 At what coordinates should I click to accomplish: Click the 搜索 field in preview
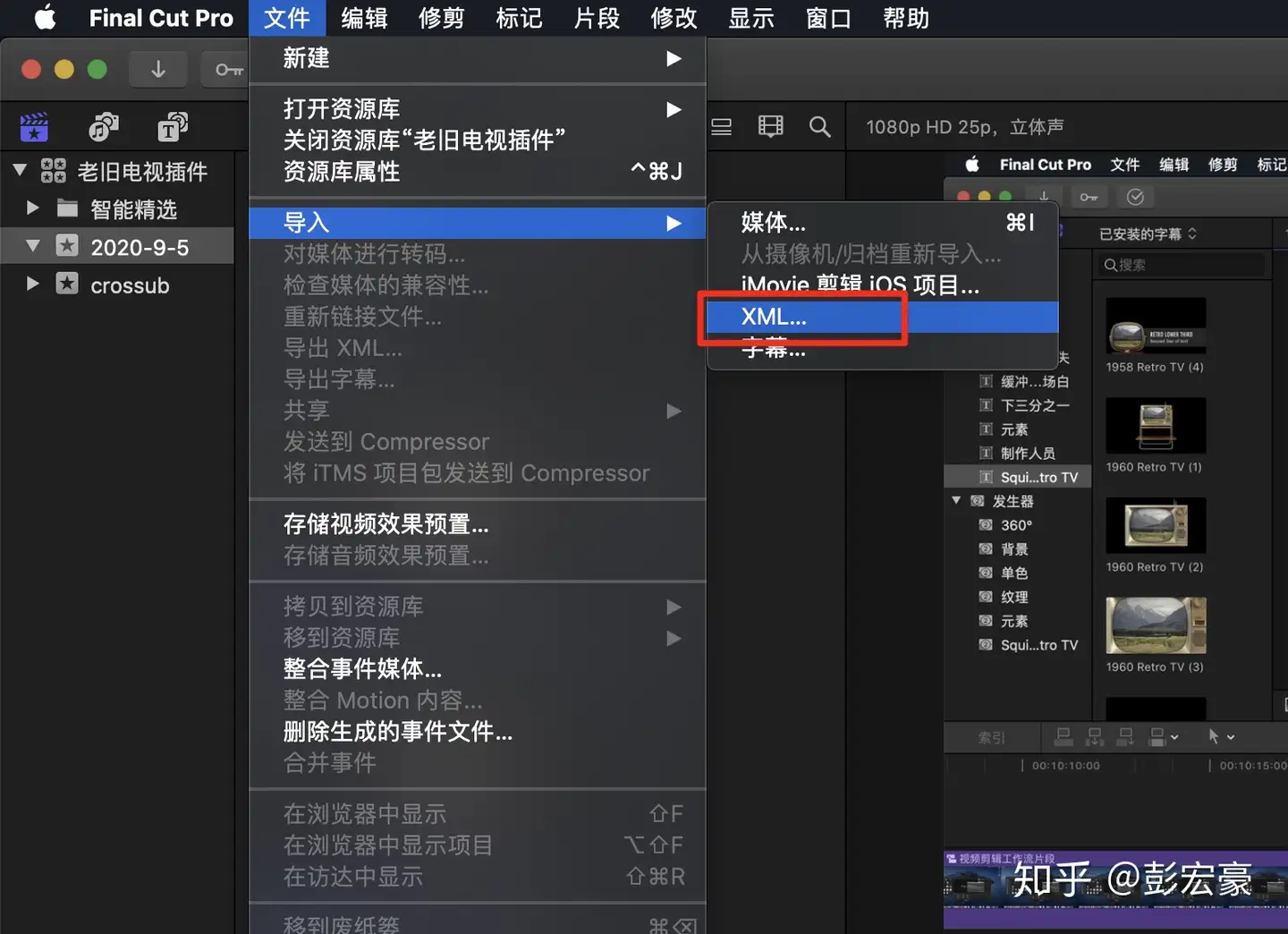point(1182,265)
